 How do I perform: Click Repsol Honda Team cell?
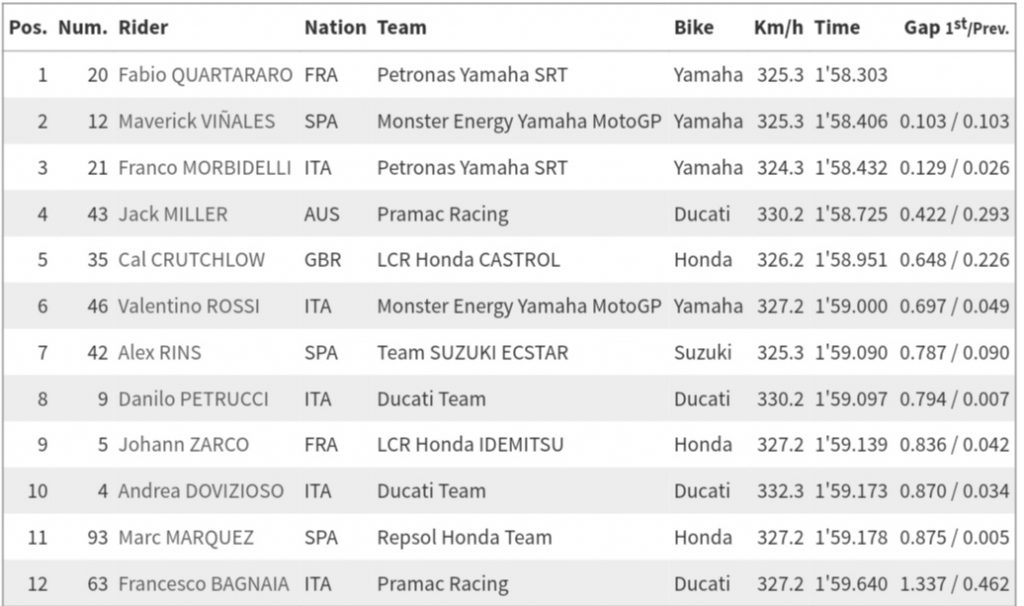[464, 537]
